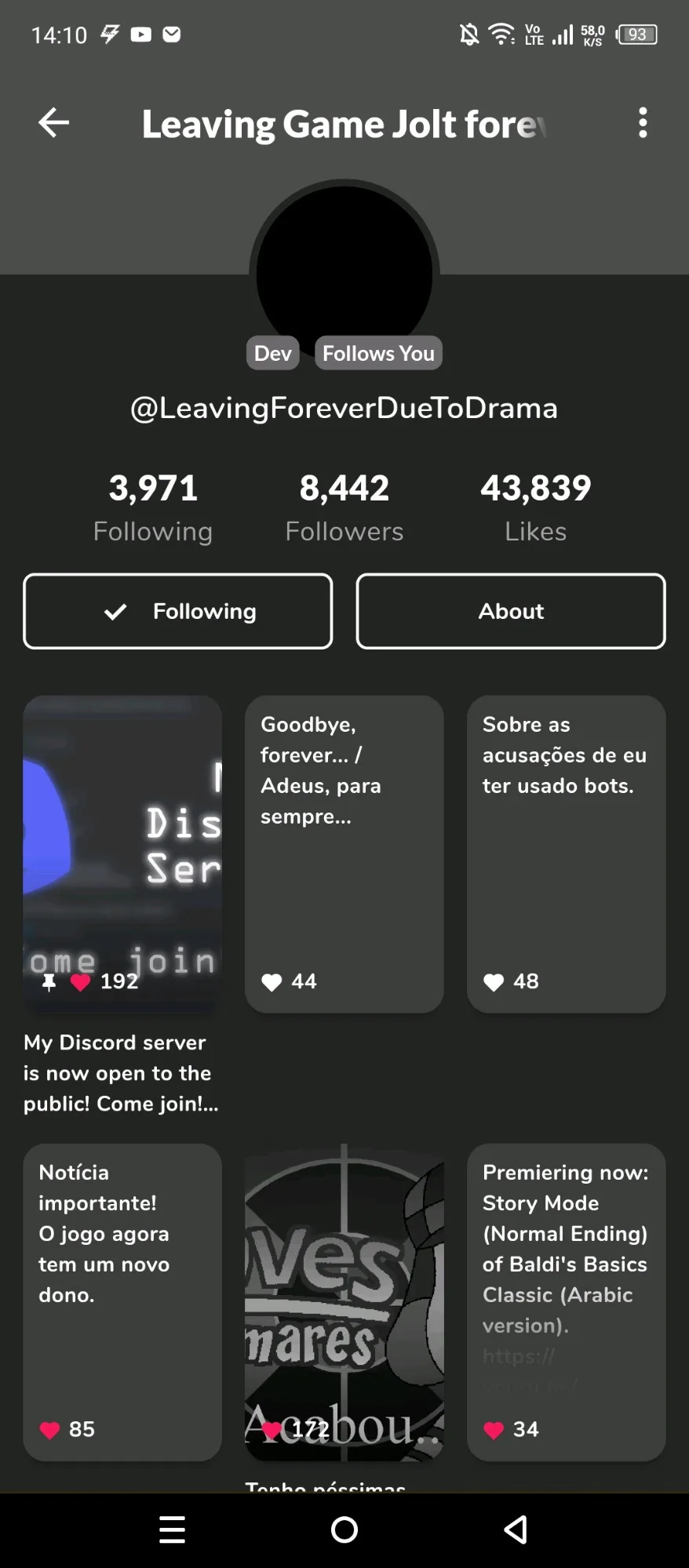Tap the Dev badge
Viewport: 689px width, 1568px height.
tap(272, 353)
